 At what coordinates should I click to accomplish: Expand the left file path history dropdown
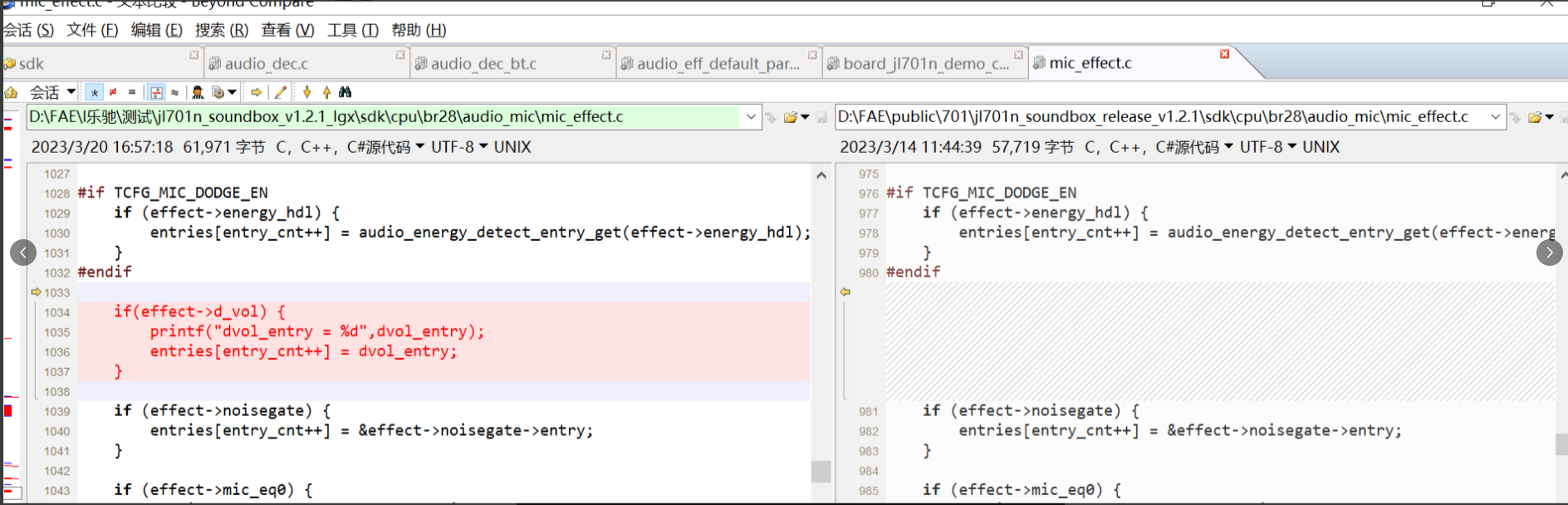click(x=751, y=117)
